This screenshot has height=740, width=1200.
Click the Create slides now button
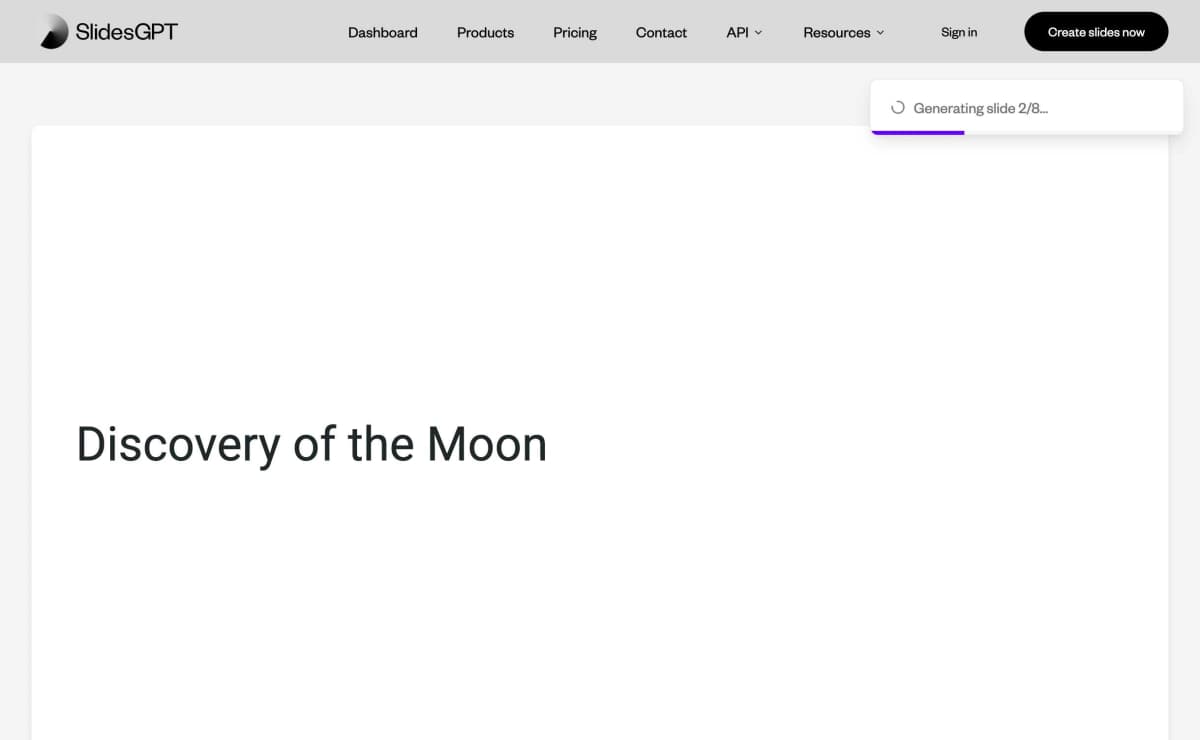pyautogui.click(x=1096, y=32)
